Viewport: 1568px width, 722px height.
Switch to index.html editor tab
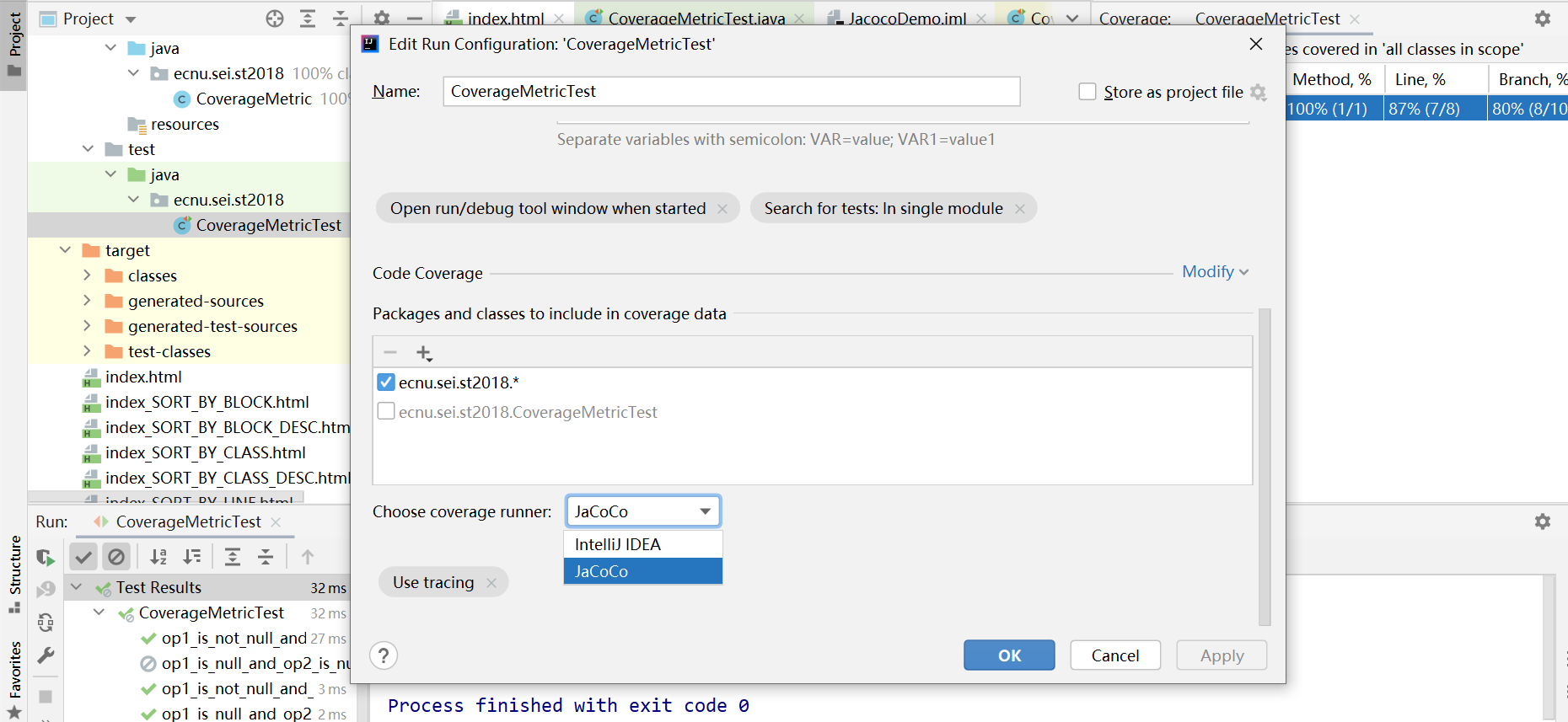coord(505,18)
